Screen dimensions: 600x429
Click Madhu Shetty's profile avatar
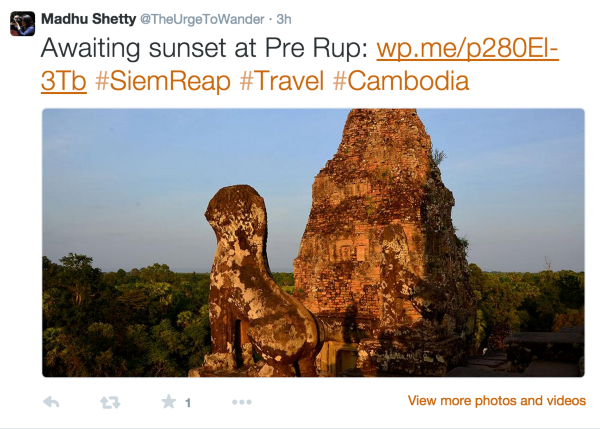point(22,23)
